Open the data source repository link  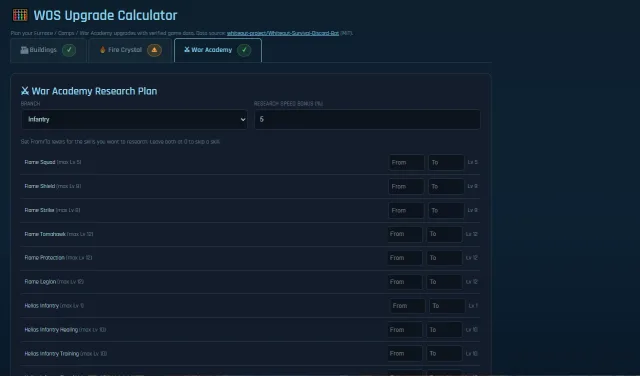coord(283,33)
